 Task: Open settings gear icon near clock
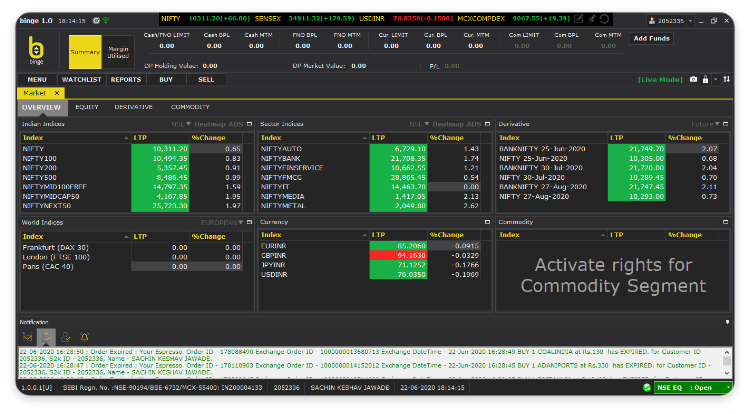96,21
